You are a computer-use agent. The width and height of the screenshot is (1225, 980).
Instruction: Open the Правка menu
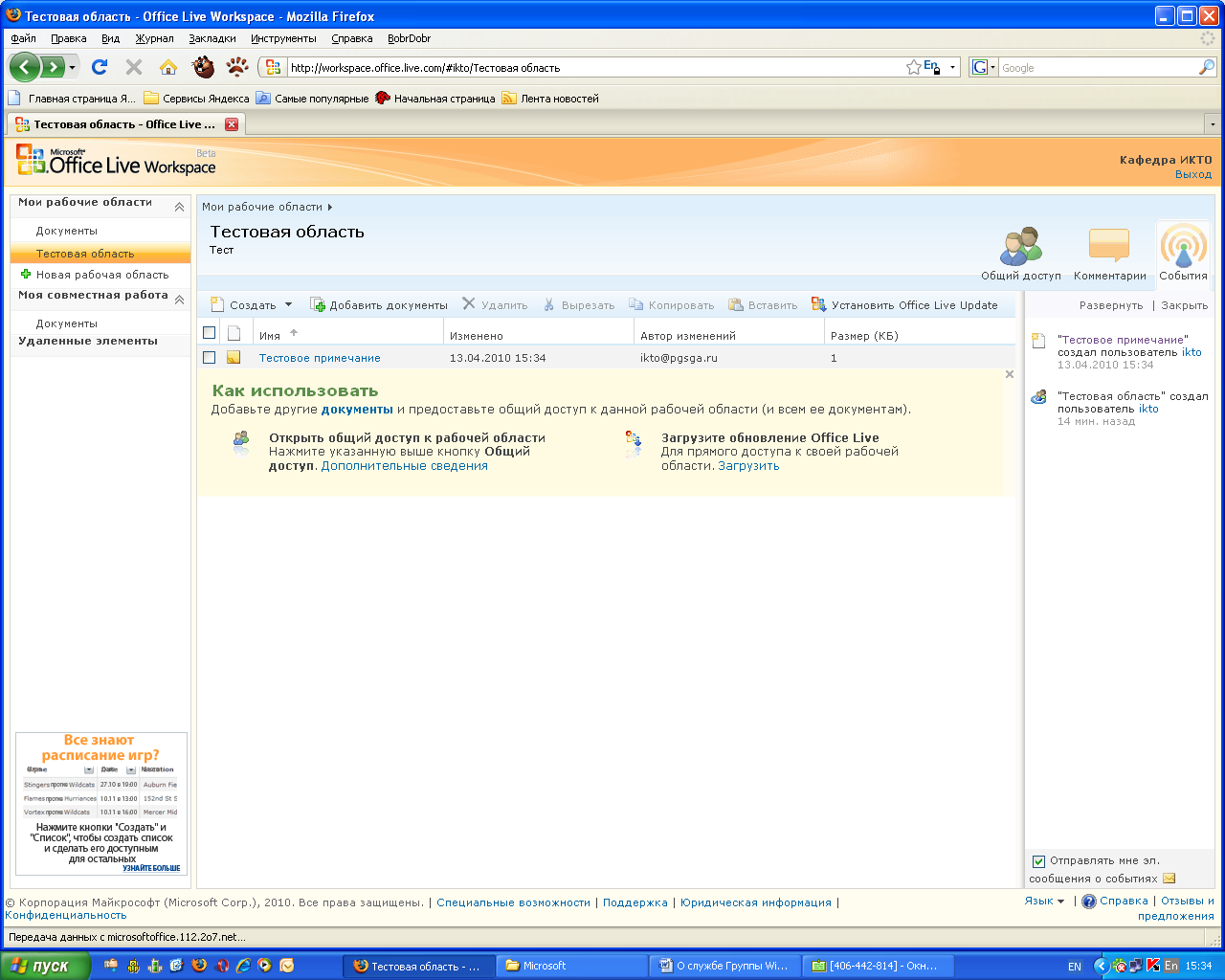point(69,38)
